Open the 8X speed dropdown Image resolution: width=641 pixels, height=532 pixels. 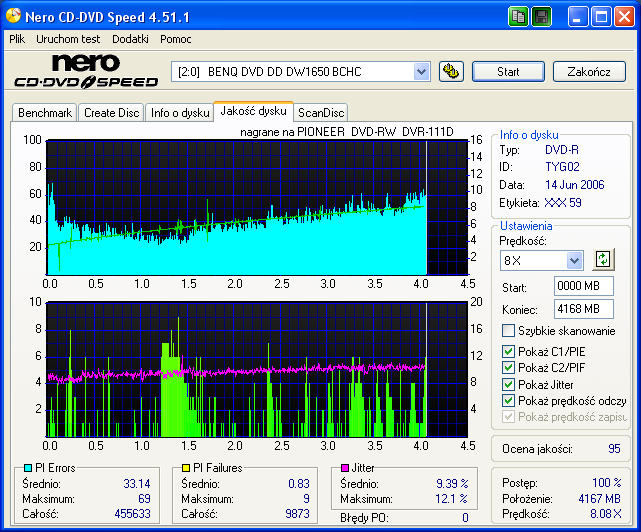coord(574,260)
